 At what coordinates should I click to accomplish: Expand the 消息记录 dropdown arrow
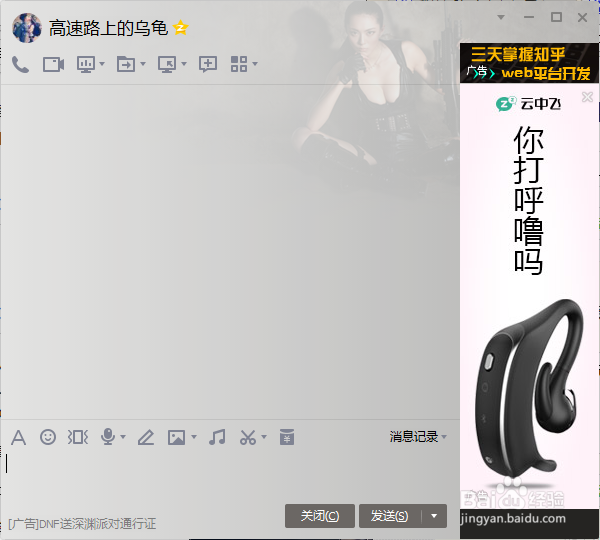coord(444,437)
